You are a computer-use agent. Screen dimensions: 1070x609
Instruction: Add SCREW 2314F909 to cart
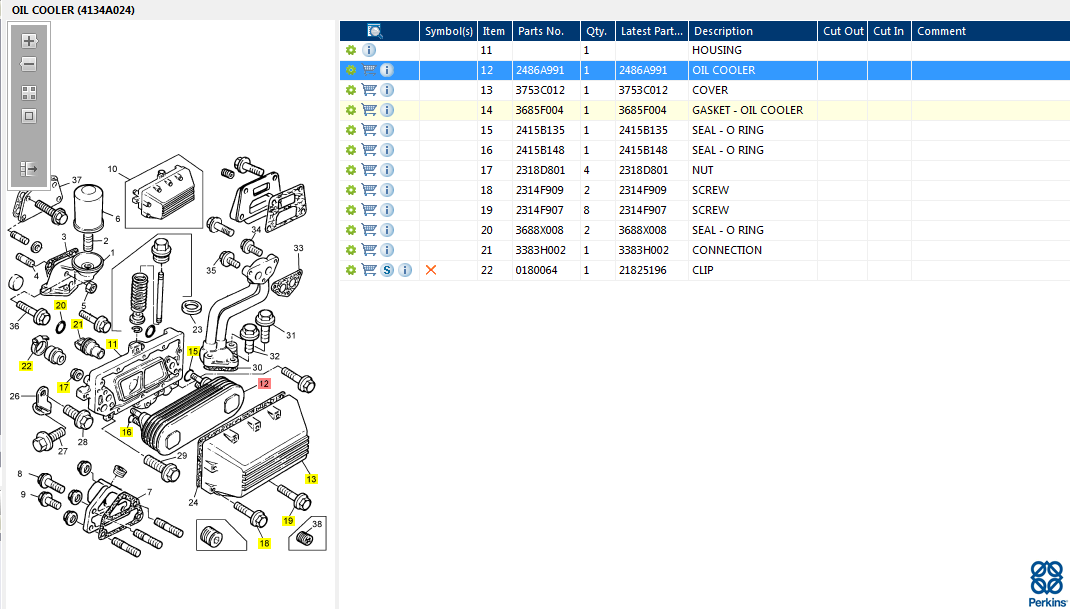pyautogui.click(x=369, y=190)
